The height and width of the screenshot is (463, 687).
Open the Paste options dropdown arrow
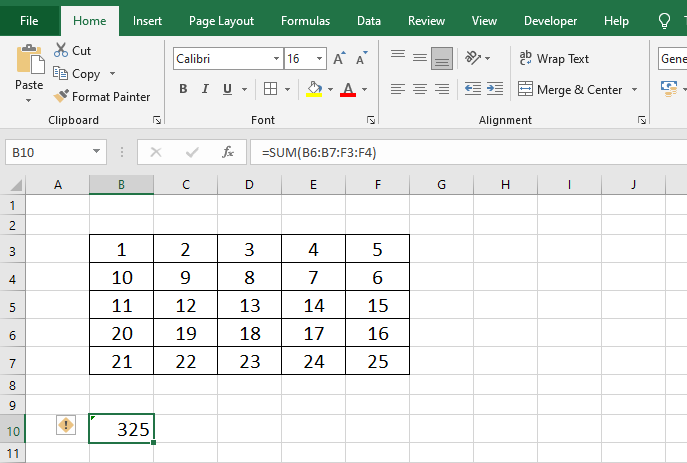[x=28, y=101]
